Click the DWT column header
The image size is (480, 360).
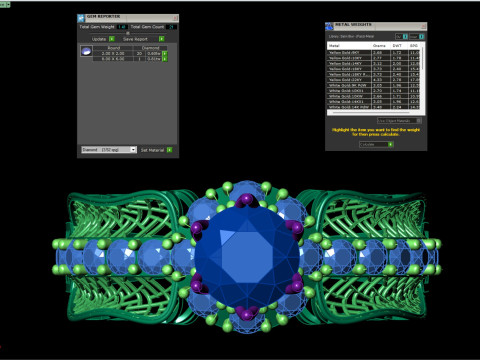(398, 46)
